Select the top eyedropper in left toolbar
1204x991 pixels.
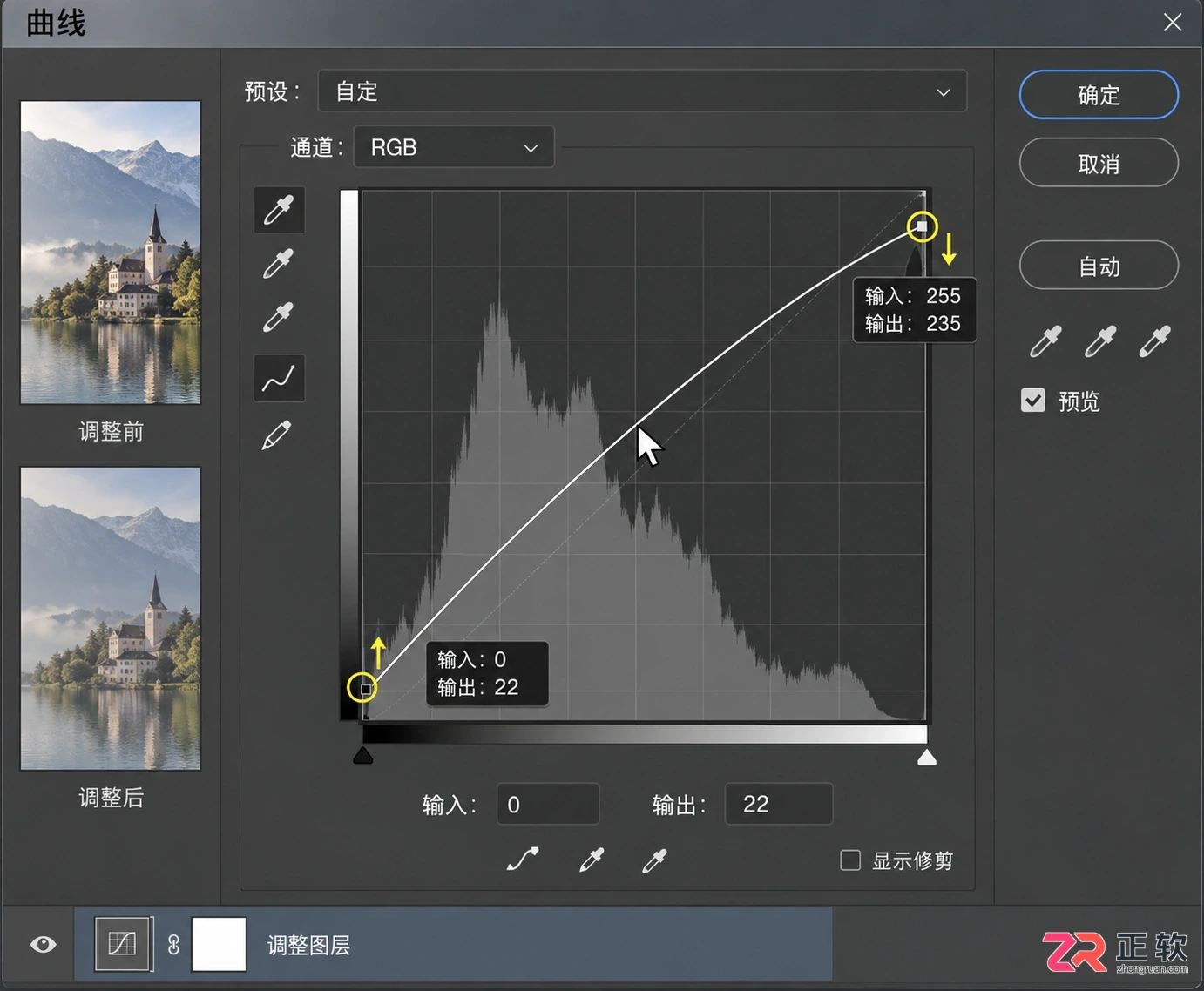279,210
